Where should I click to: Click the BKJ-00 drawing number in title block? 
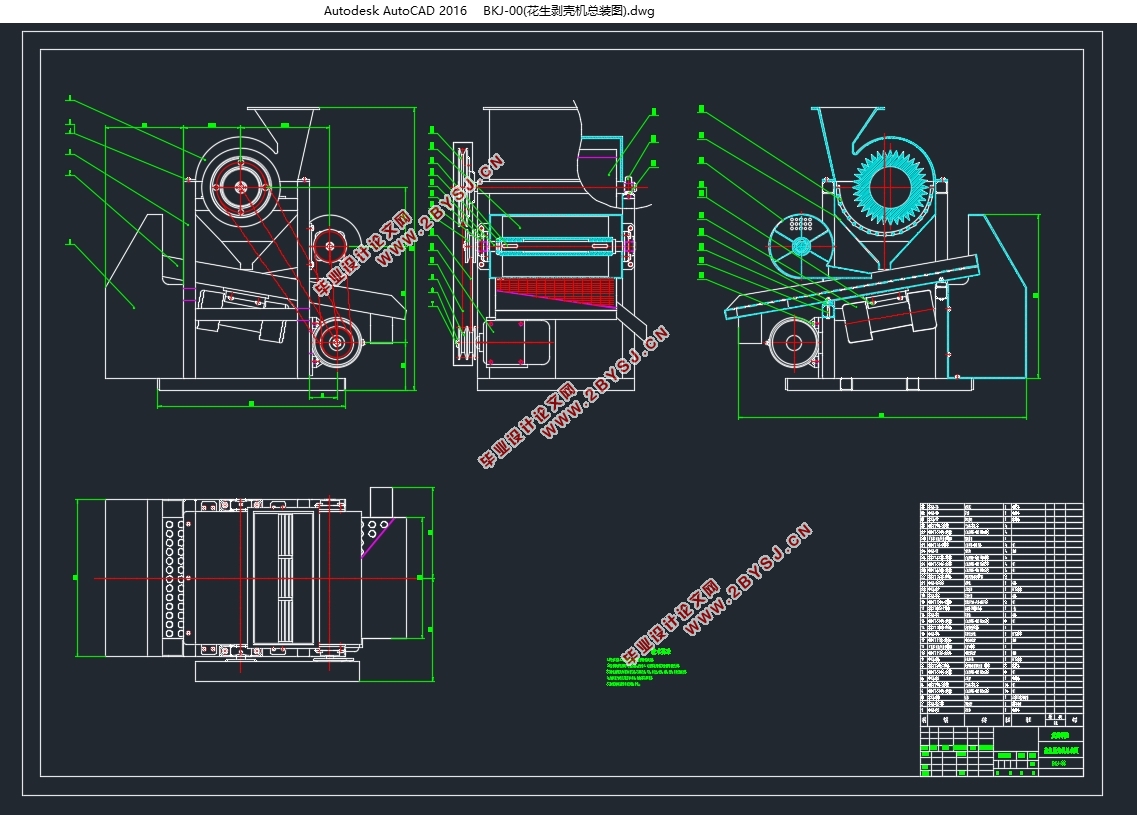pos(1059,764)
